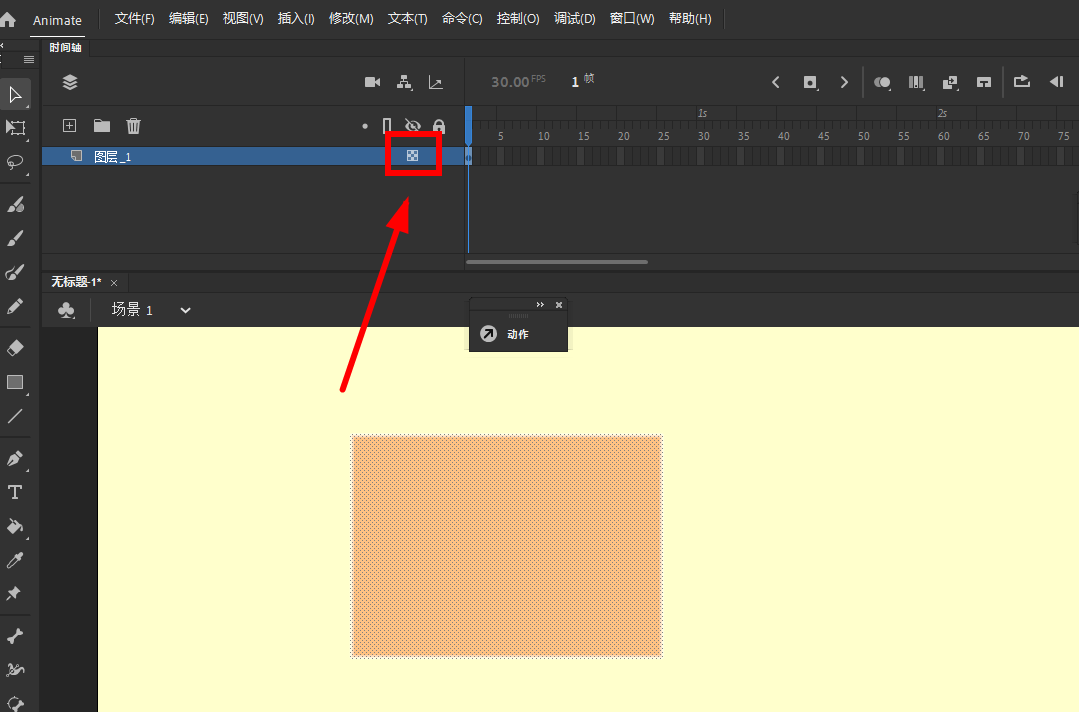Open the 场景 1 scene dropdown
The image size is (1079, 712).
(x=185, y=310)
